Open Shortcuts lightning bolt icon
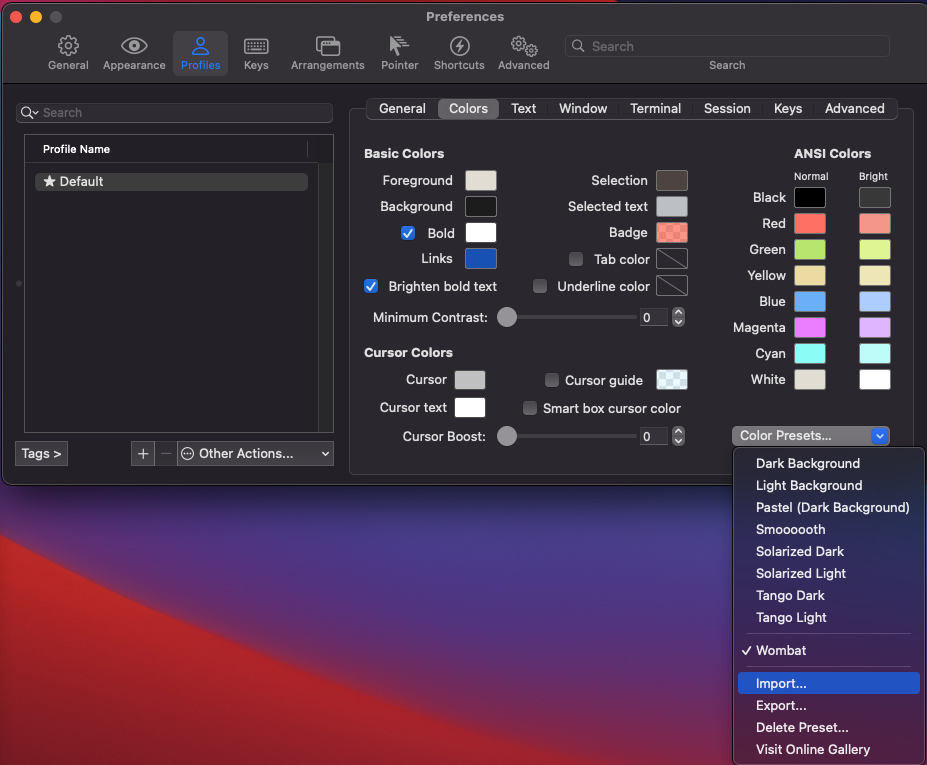Image resolution: width=927 pixels, height=765 pixels. tap(459, 46)
